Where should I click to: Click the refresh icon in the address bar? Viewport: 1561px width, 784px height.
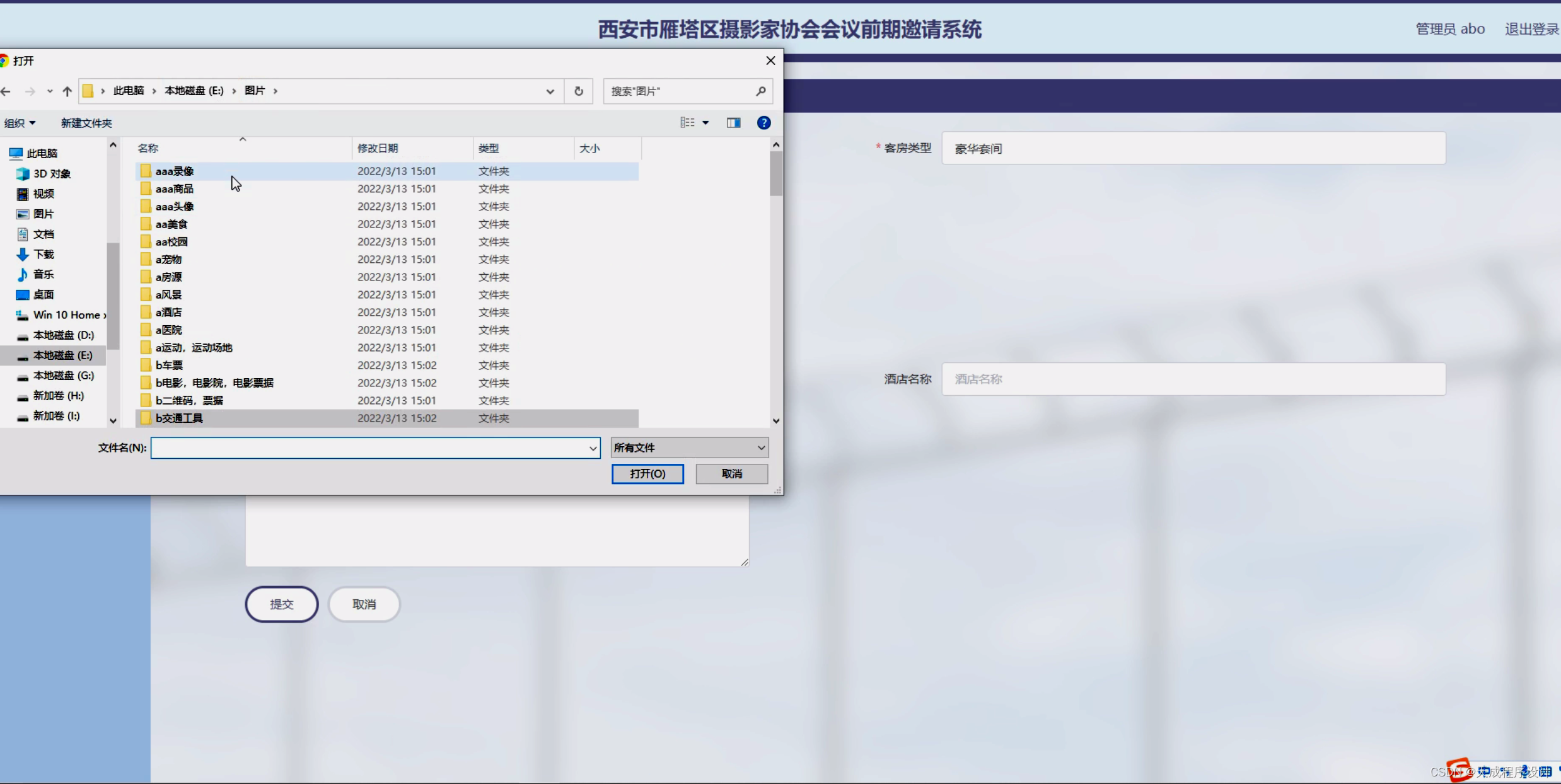tap(578, 91)
